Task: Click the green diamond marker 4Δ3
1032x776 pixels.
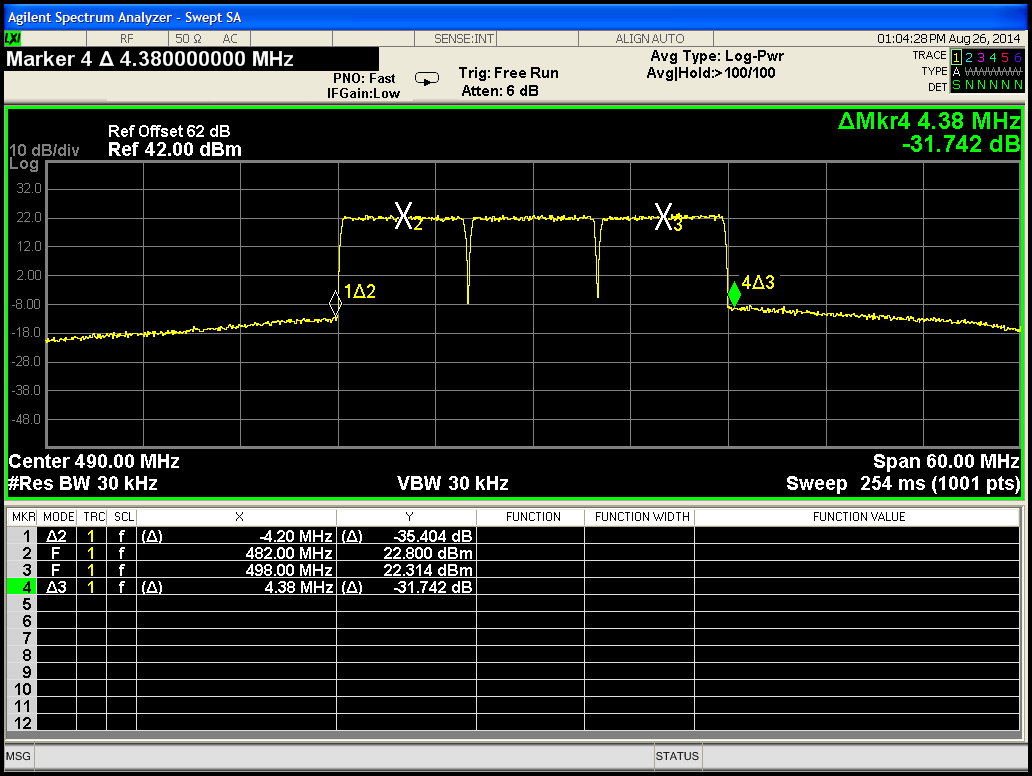Action: (734, 293)
